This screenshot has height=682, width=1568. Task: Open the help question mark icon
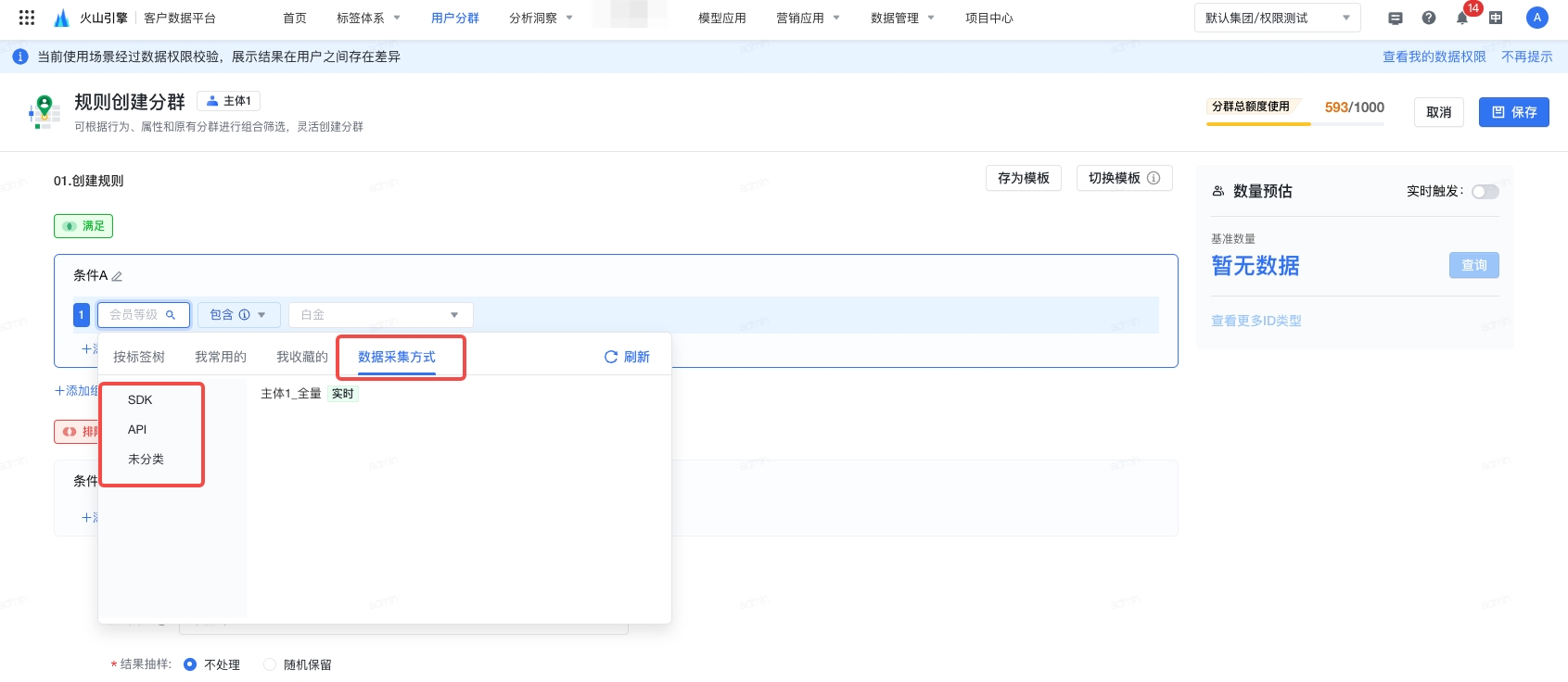click(x=1429, y=18)
